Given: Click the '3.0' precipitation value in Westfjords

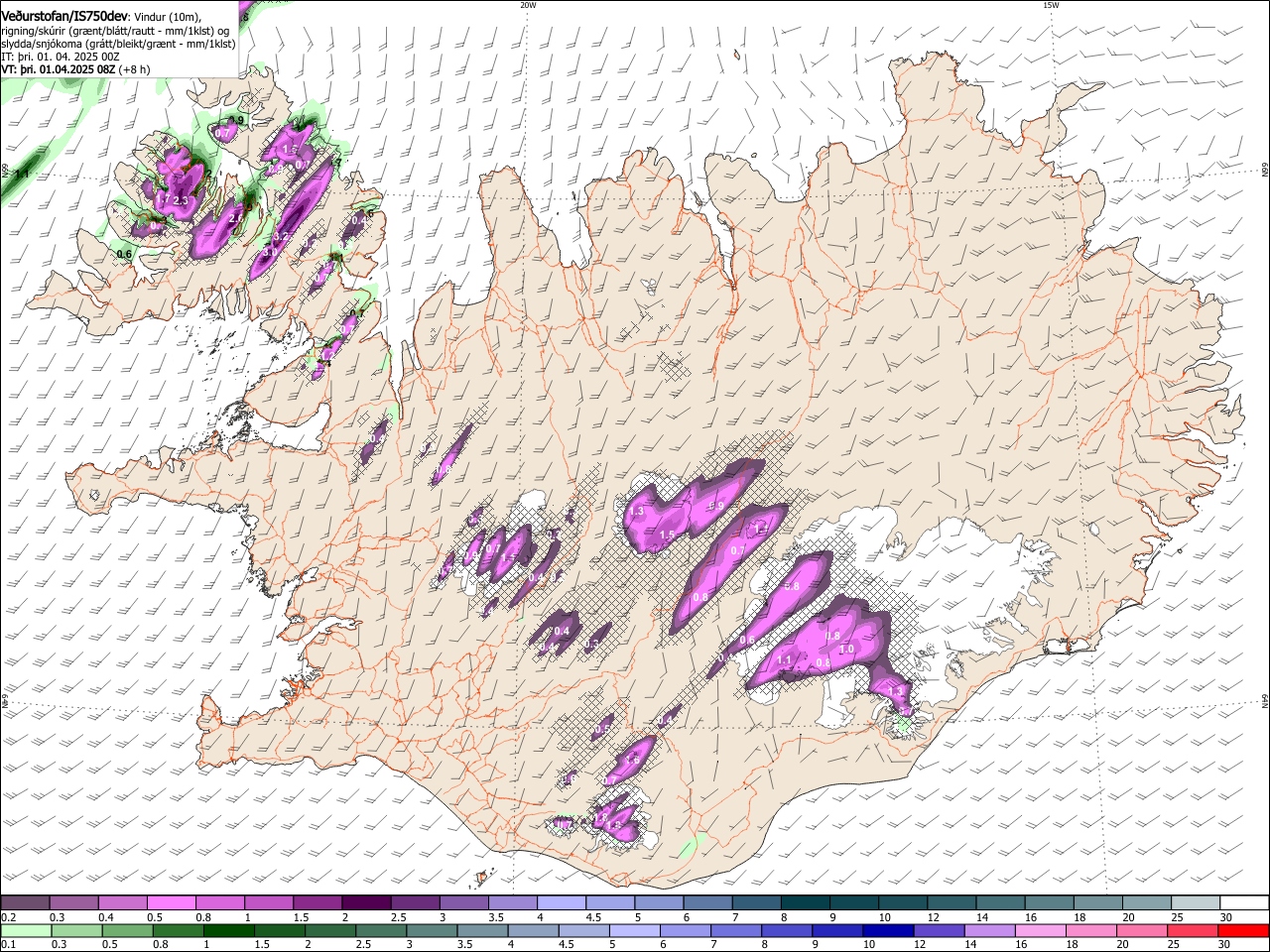Looking at the screenshot, I should pos(269,252).
